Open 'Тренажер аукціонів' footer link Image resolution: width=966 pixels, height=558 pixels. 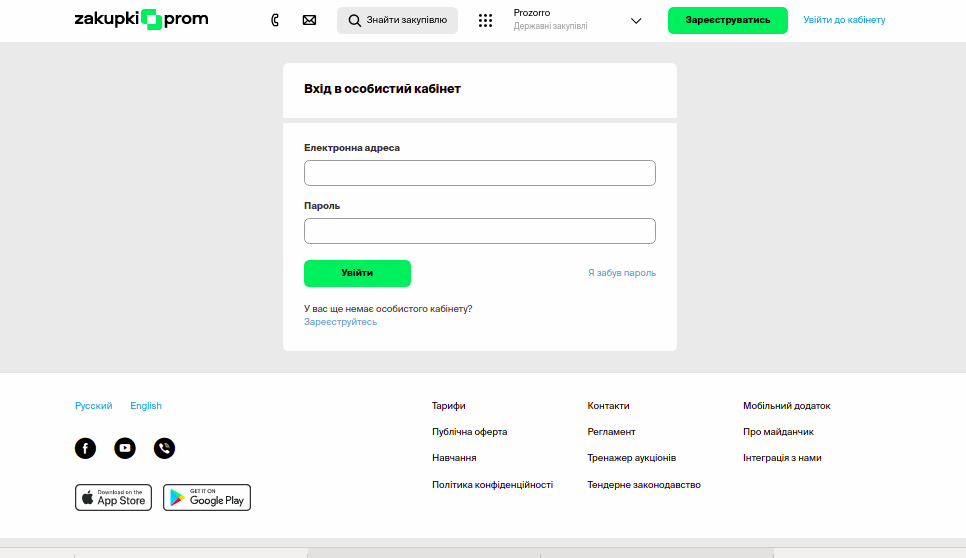coord(631,458)
